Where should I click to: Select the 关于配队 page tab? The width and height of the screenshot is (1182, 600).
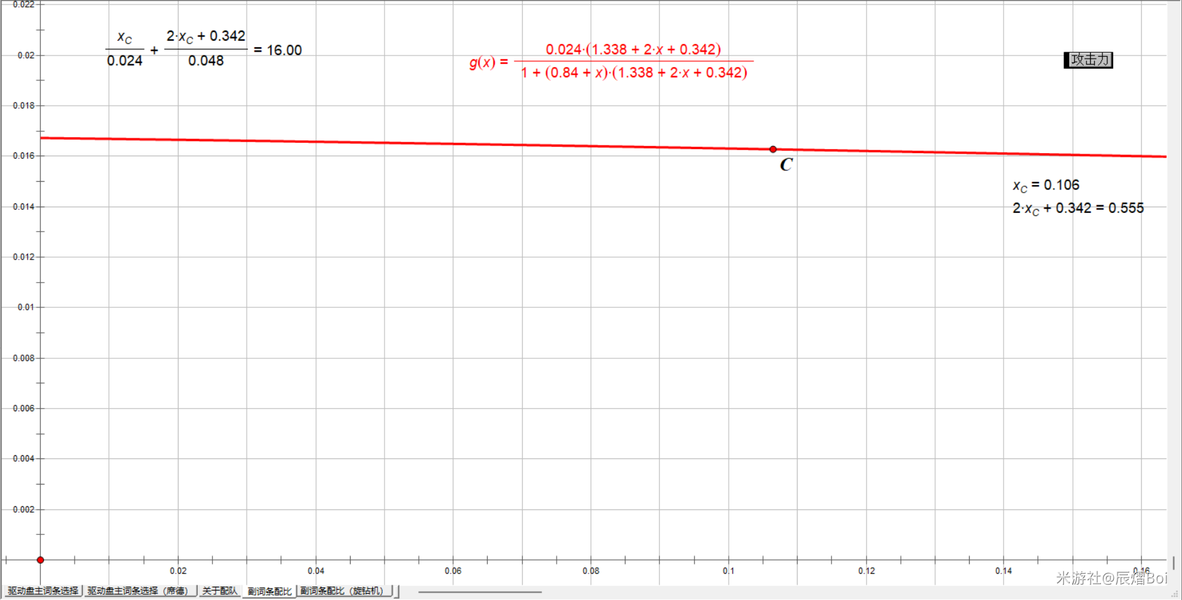[220, 591]
